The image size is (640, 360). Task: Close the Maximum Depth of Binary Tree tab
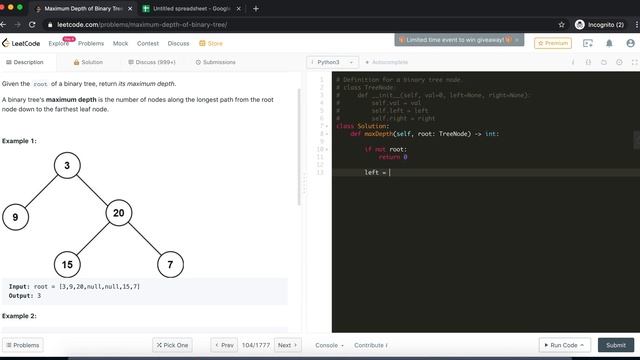click(130, 9)
